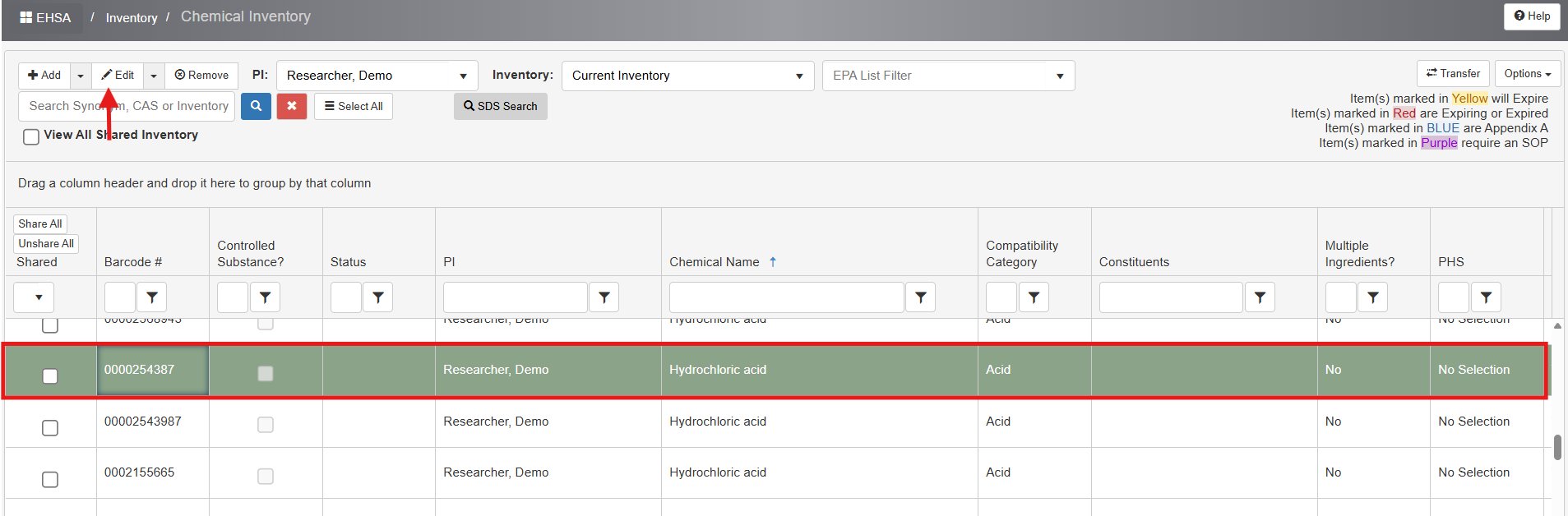Viewport: 1568px width, 516px height.
Task: Click the Barcode # filter text field
Action: tap(120, 297)
